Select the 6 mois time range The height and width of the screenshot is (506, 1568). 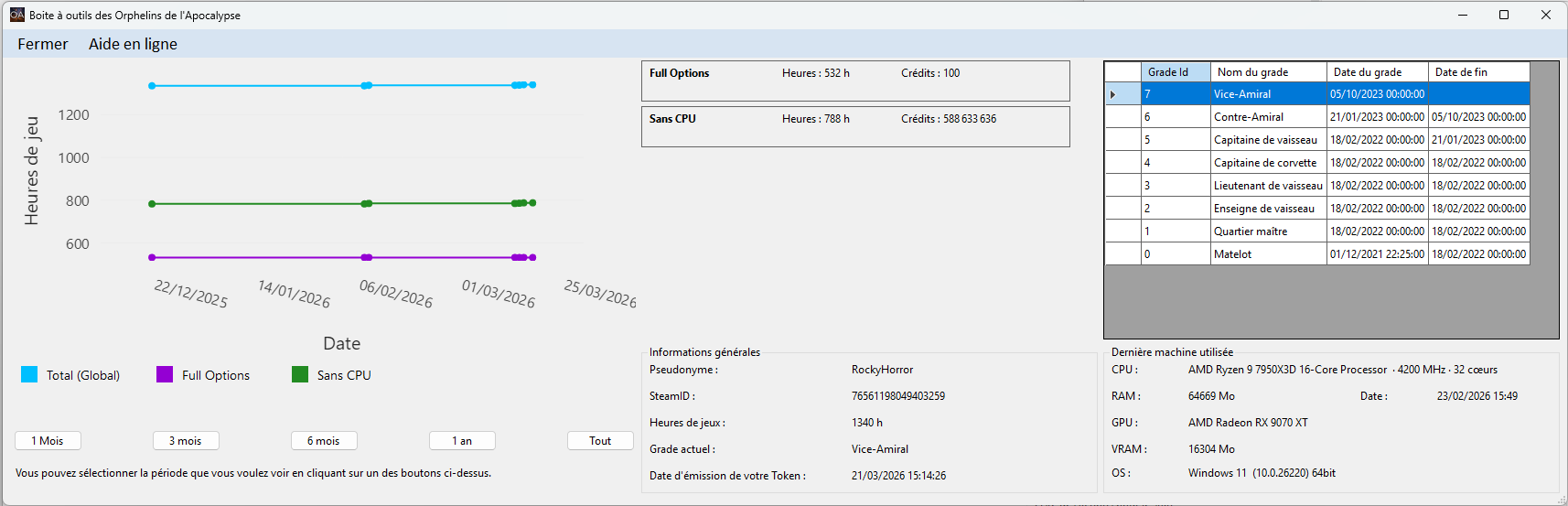tap(324, 441)
